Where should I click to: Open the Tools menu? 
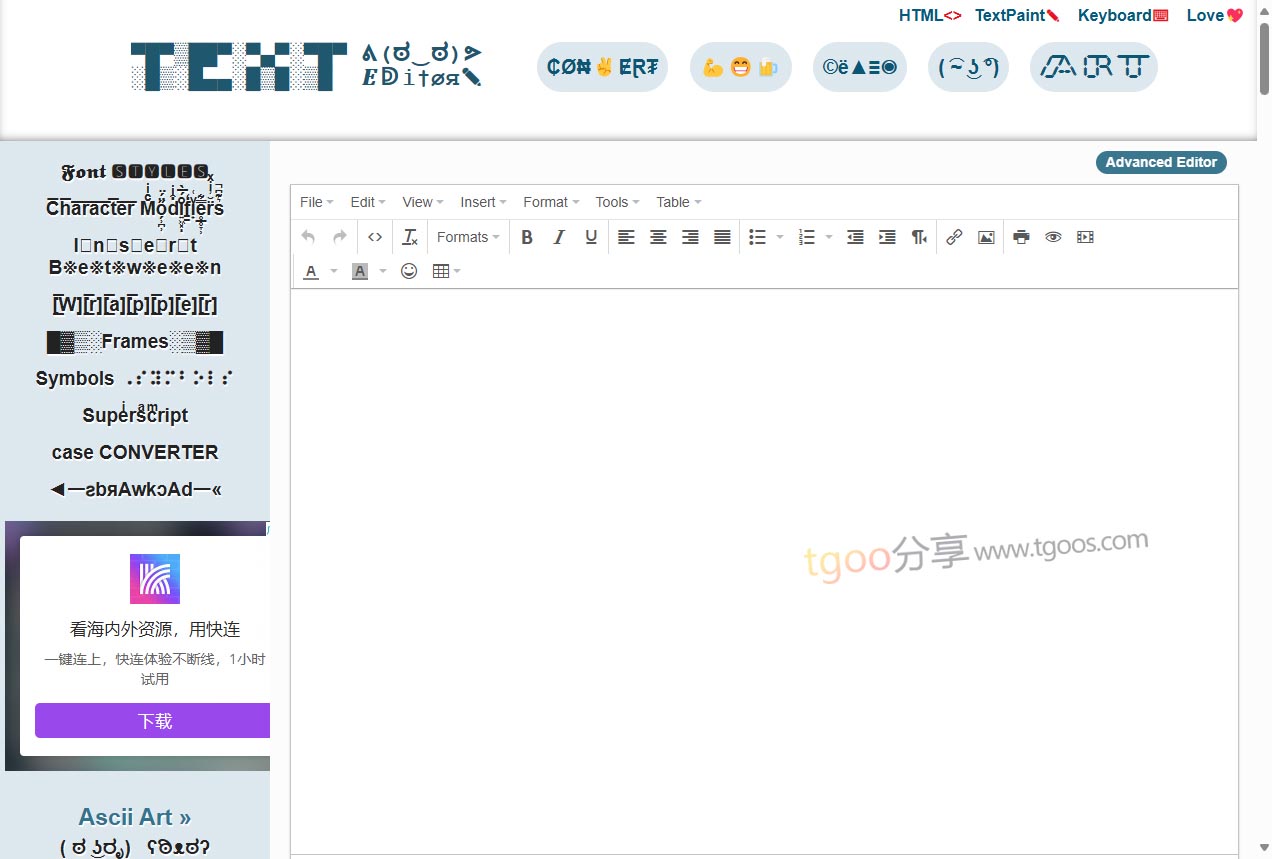617,202
